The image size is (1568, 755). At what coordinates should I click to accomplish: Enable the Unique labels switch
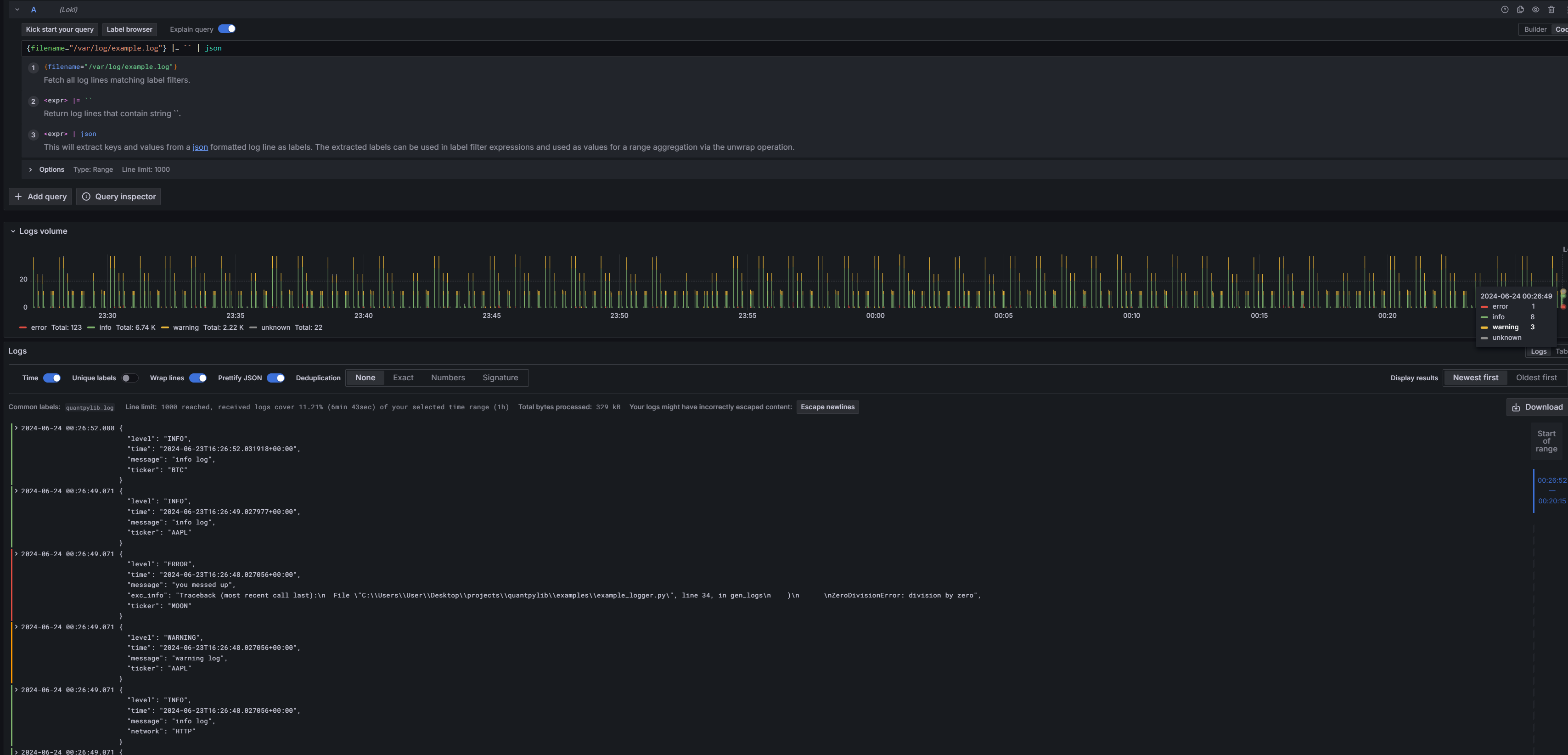129,378
